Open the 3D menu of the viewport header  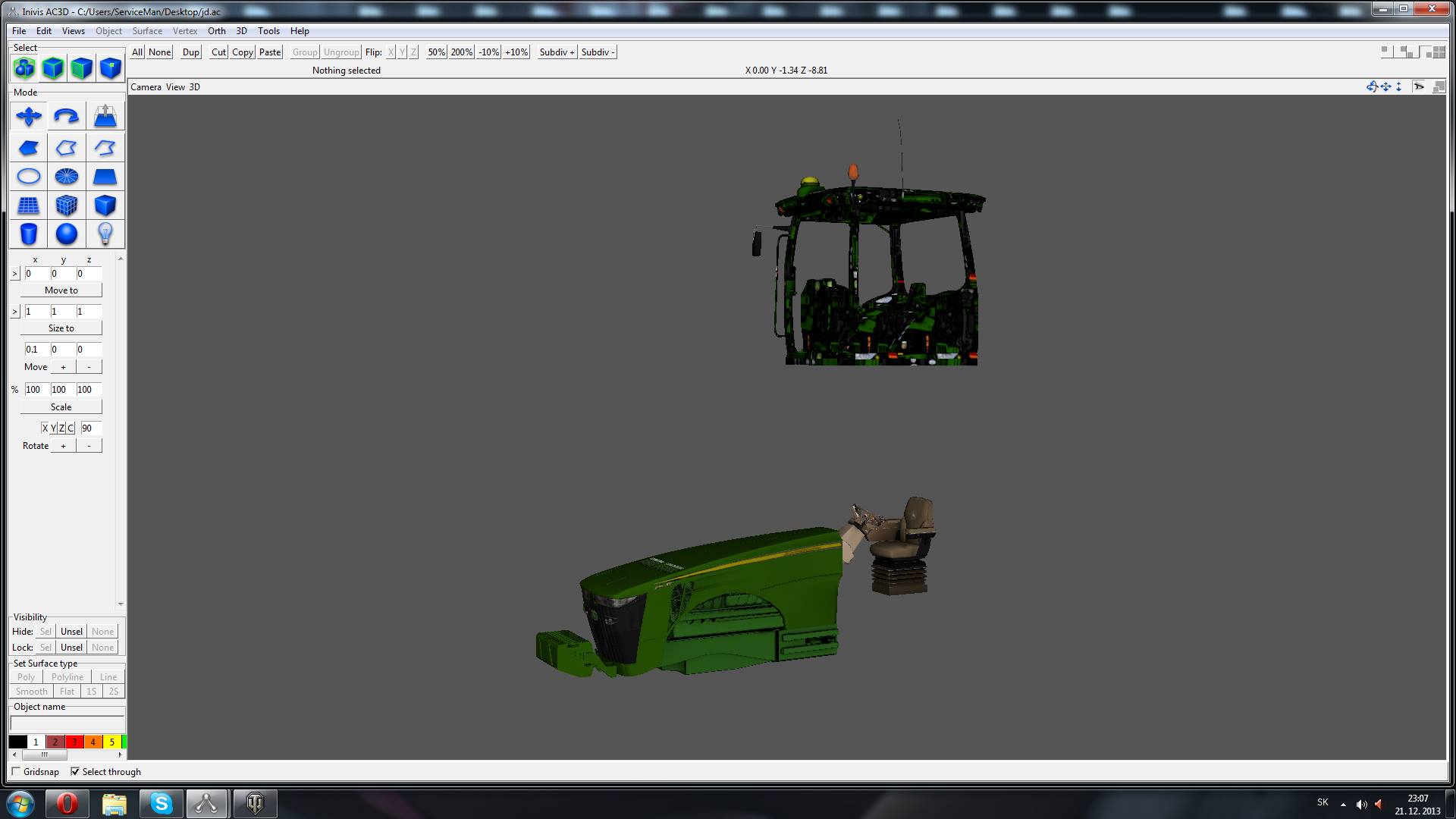point(195,87)
